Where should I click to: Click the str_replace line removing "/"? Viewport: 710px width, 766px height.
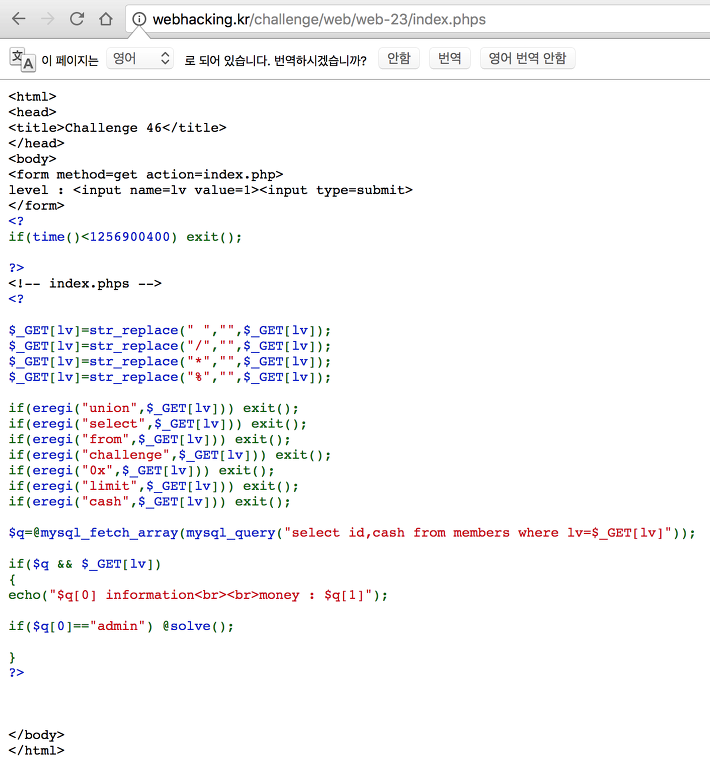click(x=170, y=346)
